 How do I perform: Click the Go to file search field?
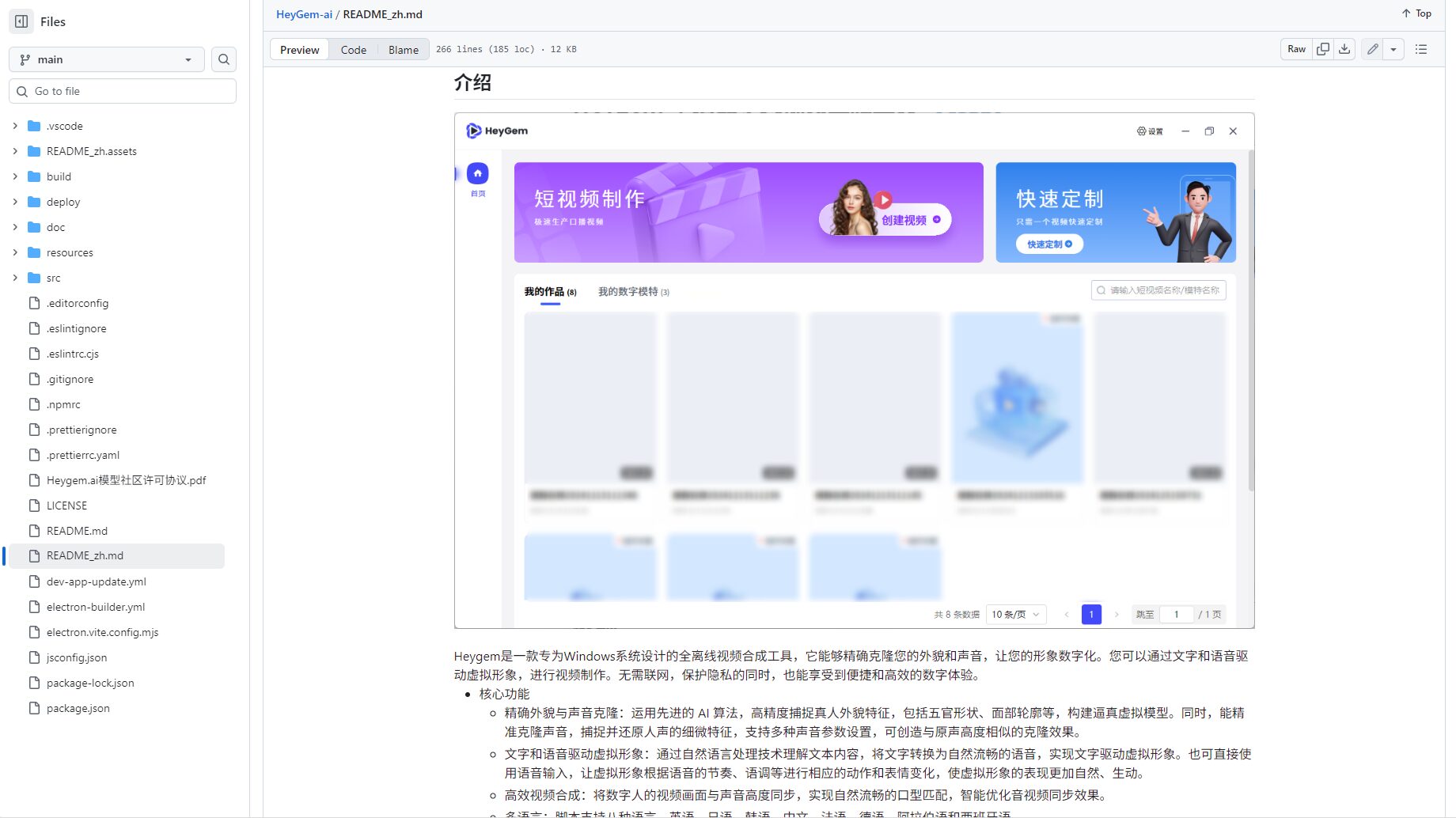(x=123, y=91)
